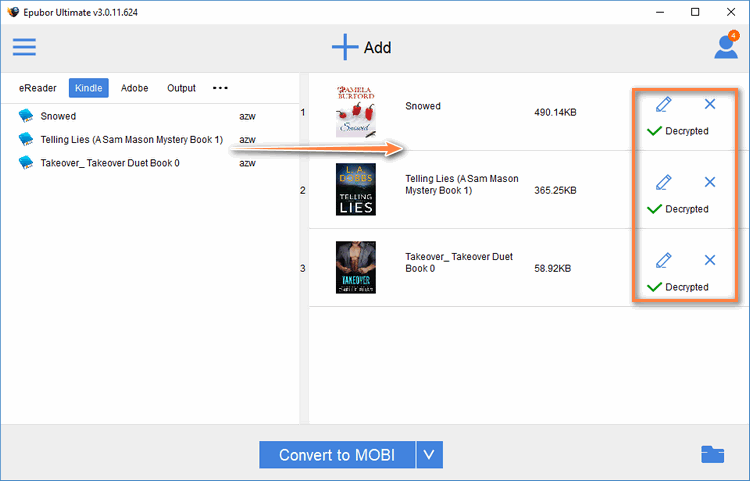
Task: Maximize the Epubor Ultimate window
Action: point(695,12)
